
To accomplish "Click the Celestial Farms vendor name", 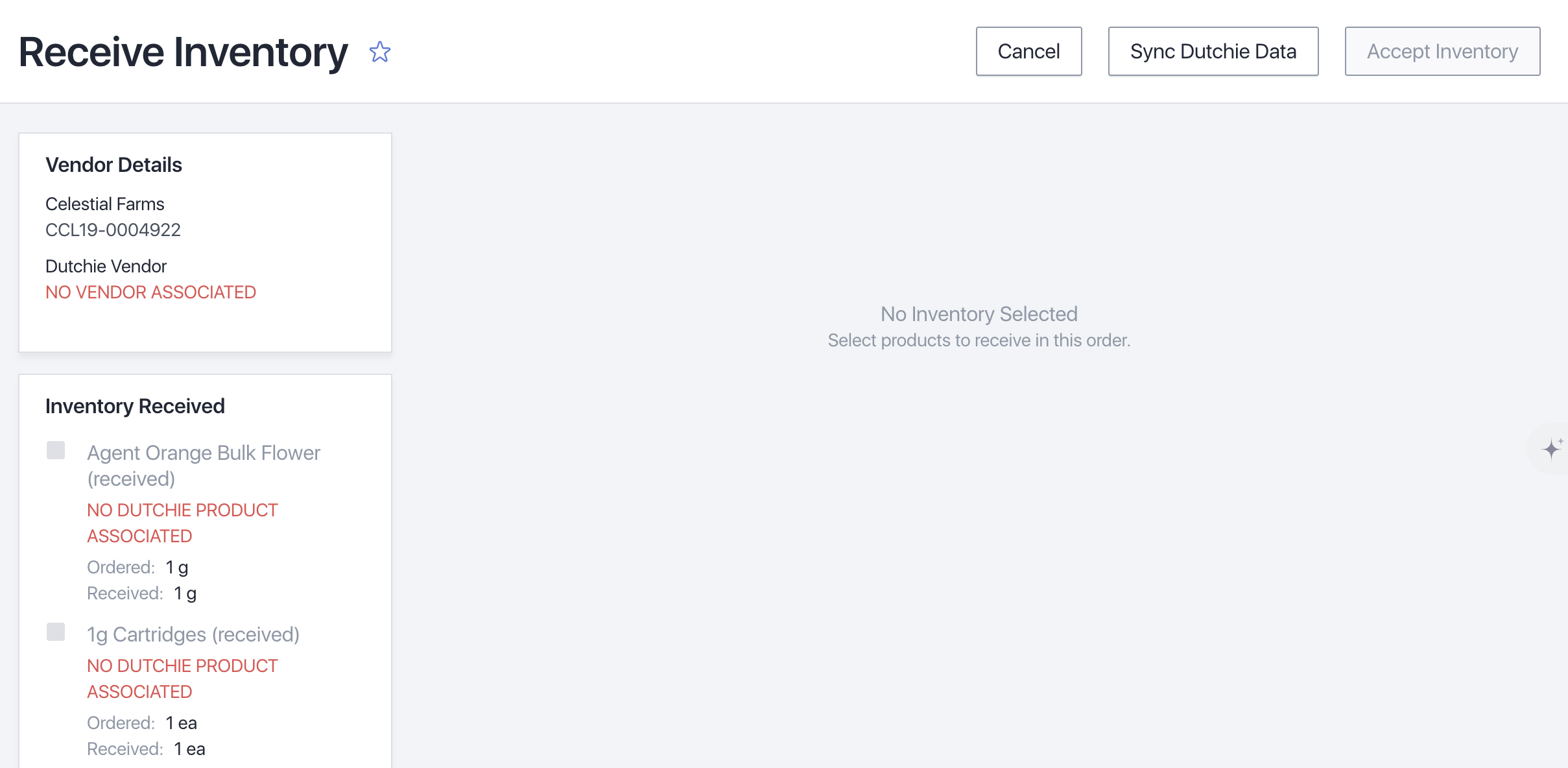I will [104, 204].
